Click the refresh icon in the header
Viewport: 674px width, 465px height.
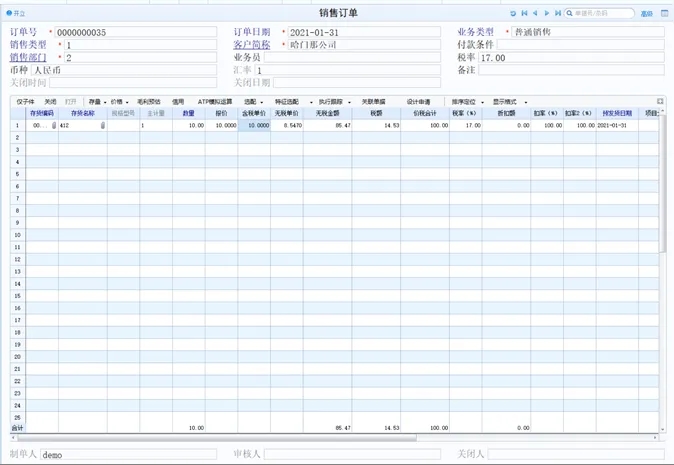(513, 14)
